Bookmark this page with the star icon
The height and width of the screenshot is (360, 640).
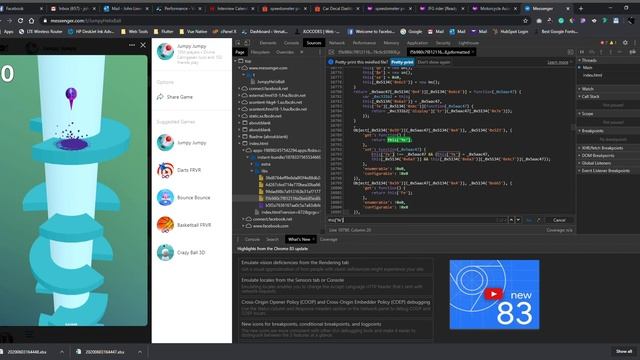click(x=525, y=20)
